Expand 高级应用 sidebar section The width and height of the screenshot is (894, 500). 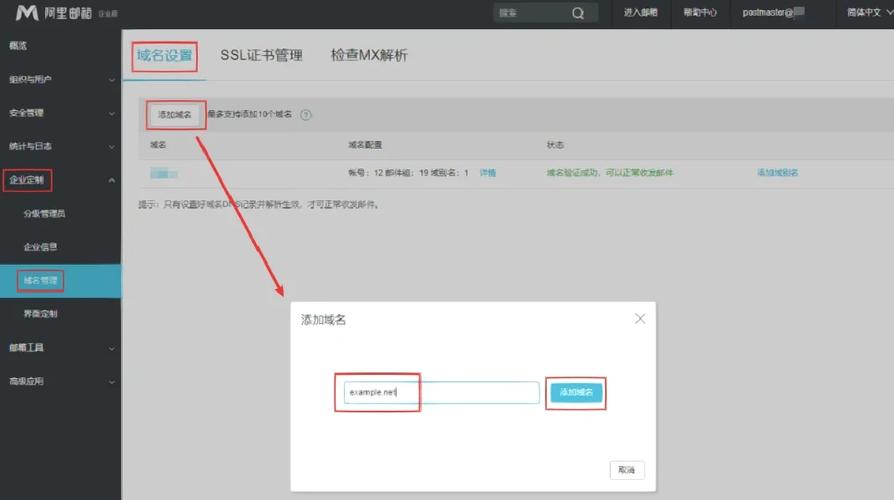pos(60,381)
